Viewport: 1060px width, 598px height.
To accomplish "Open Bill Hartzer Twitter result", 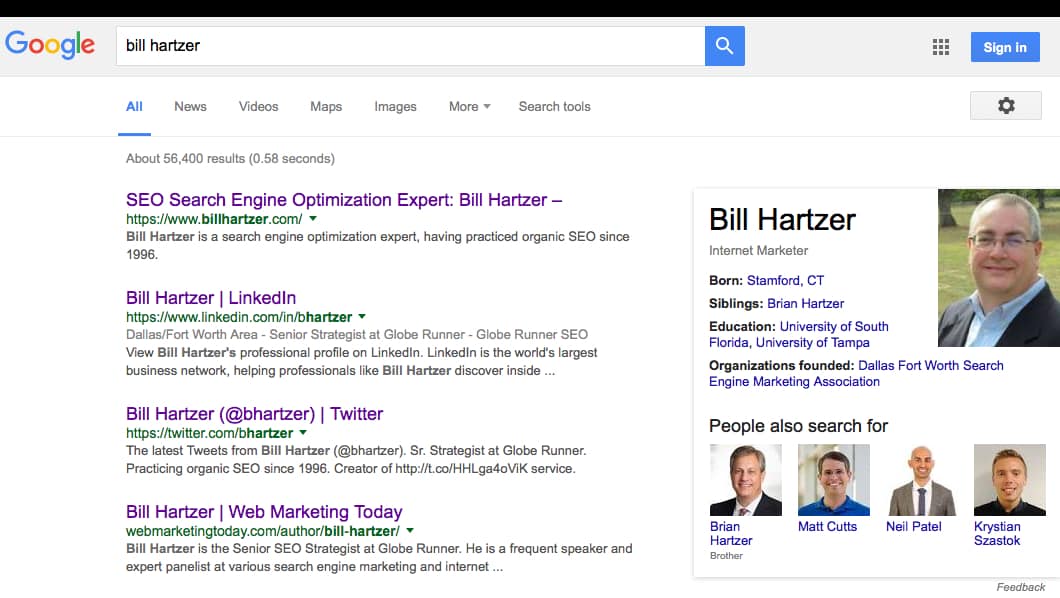I will pyautogui.click(x=254, y=414).
